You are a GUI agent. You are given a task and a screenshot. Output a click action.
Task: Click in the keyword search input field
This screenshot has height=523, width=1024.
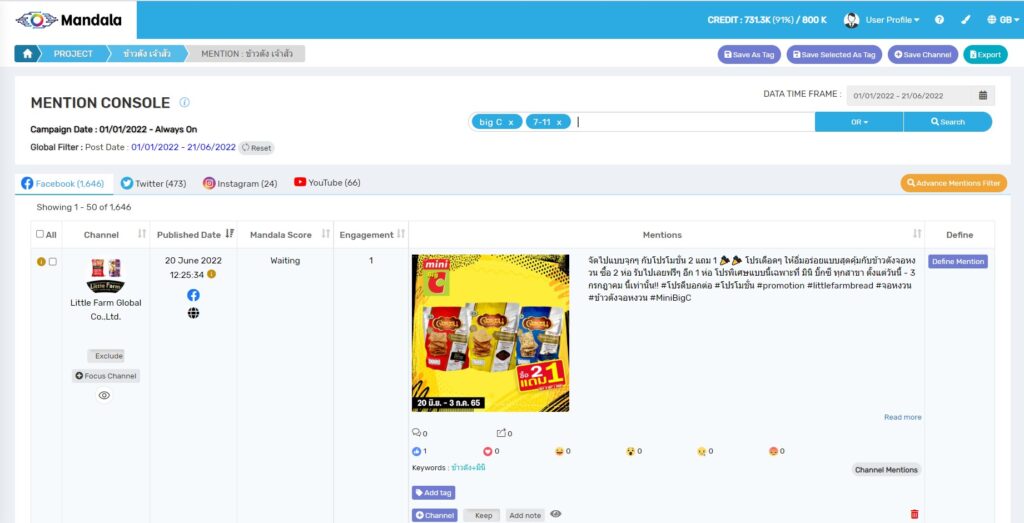694,122
